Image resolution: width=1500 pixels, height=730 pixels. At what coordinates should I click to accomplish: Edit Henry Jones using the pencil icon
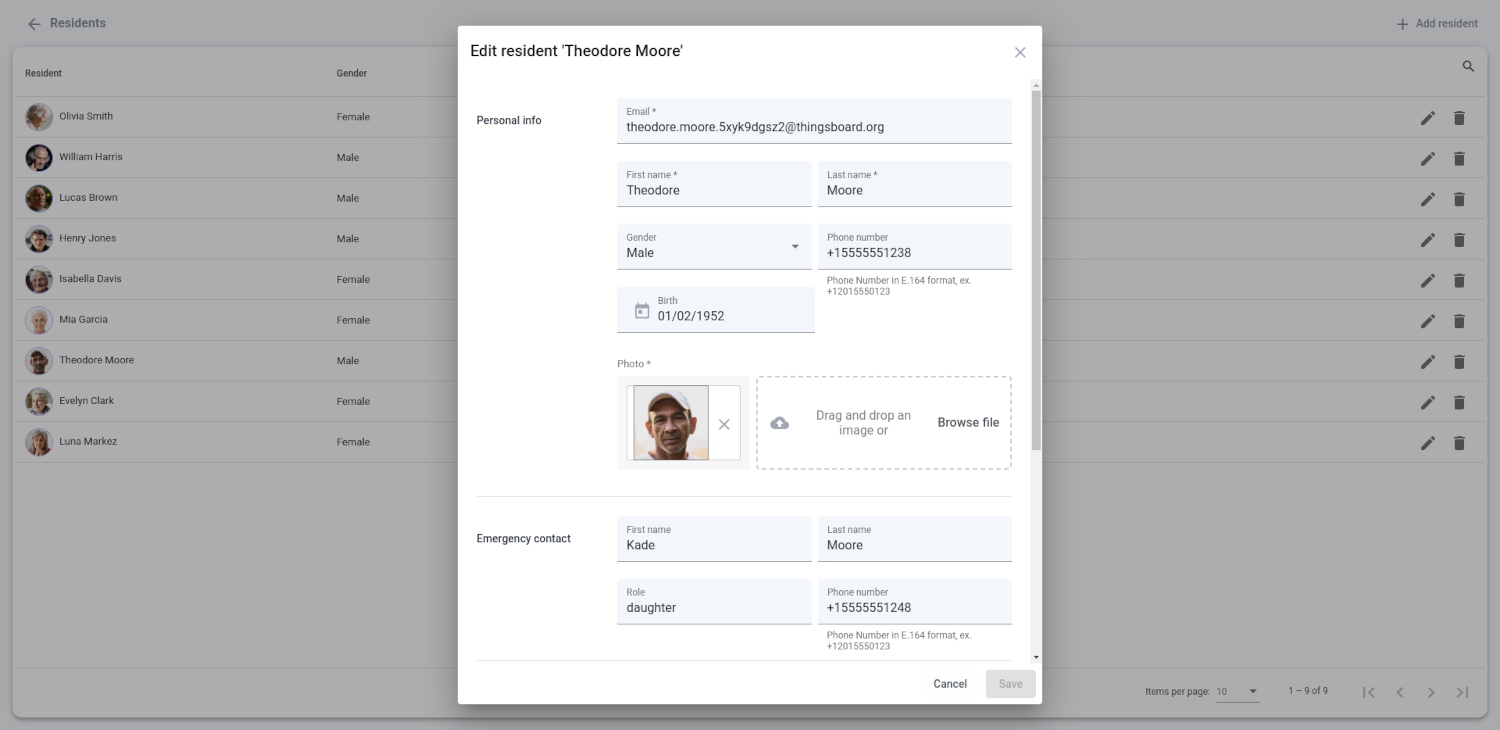coord(1428,240)
